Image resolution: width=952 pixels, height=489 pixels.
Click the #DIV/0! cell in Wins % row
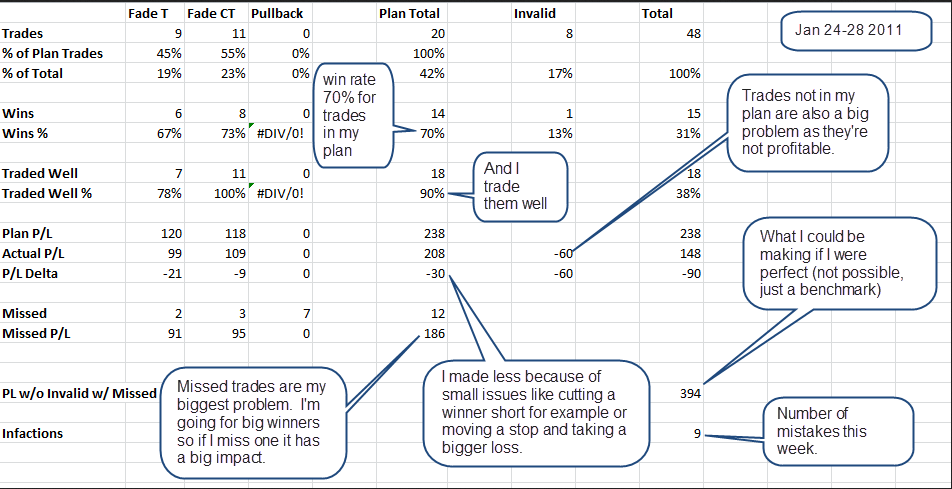tap(279, 134)
